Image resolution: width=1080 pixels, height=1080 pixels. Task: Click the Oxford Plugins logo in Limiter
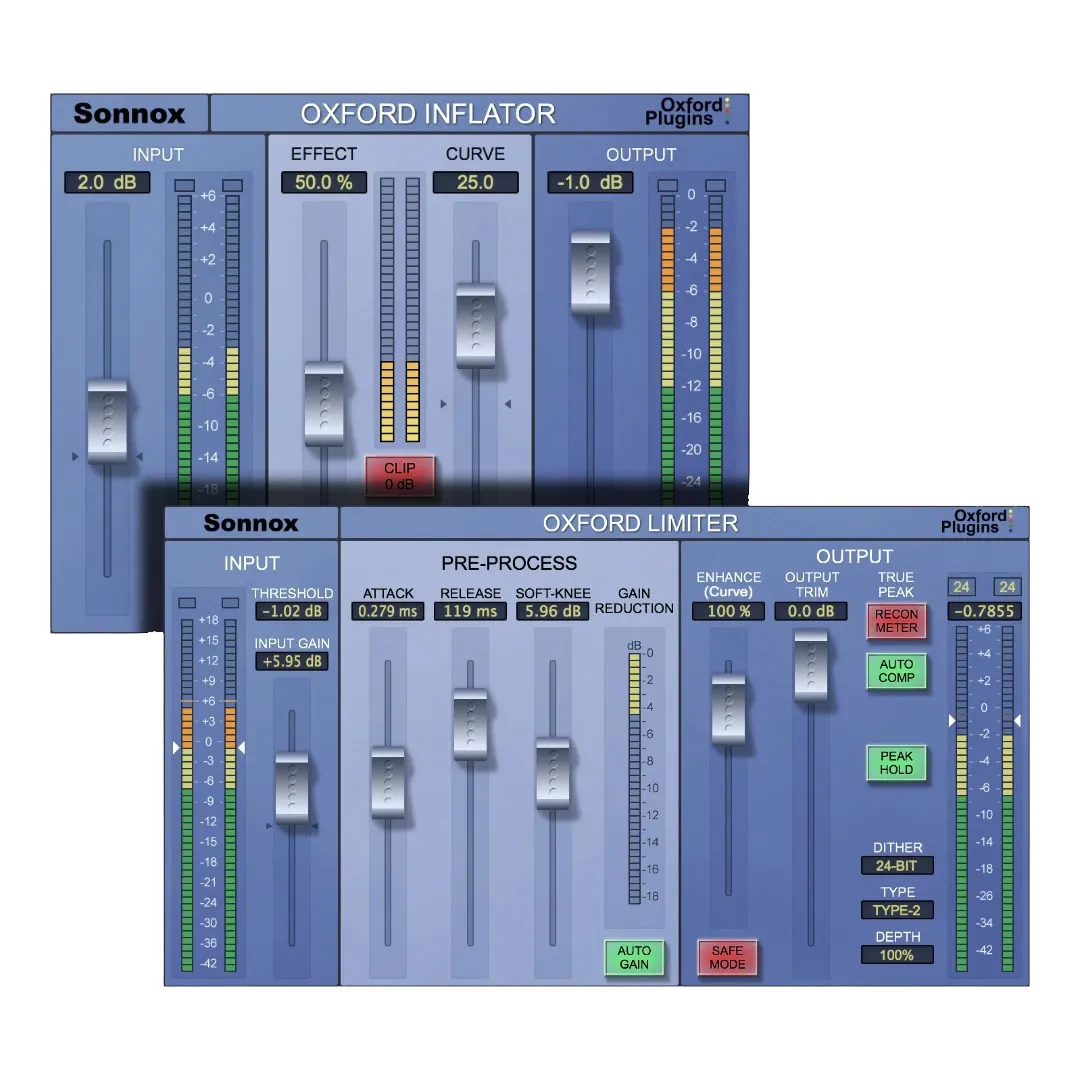point(976,521)
